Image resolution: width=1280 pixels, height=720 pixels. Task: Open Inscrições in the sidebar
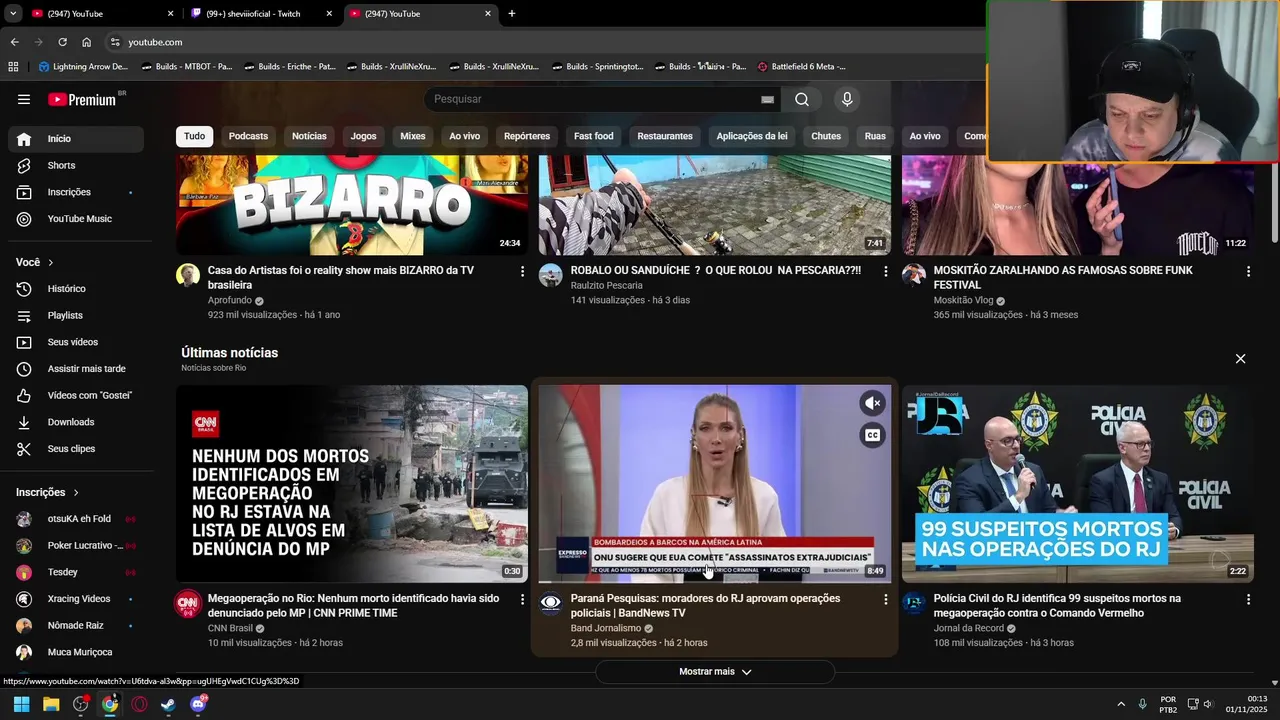point(76,192)
